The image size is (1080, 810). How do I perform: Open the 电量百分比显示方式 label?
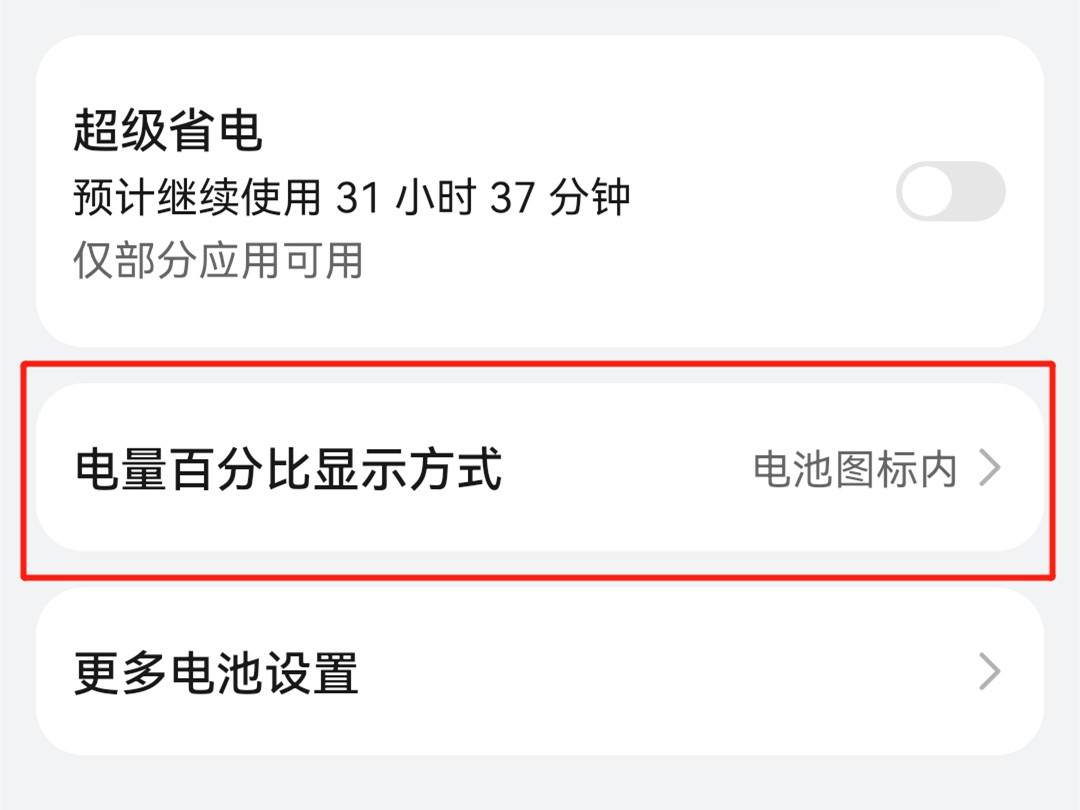pyautogui.click(x=288, y=469)
